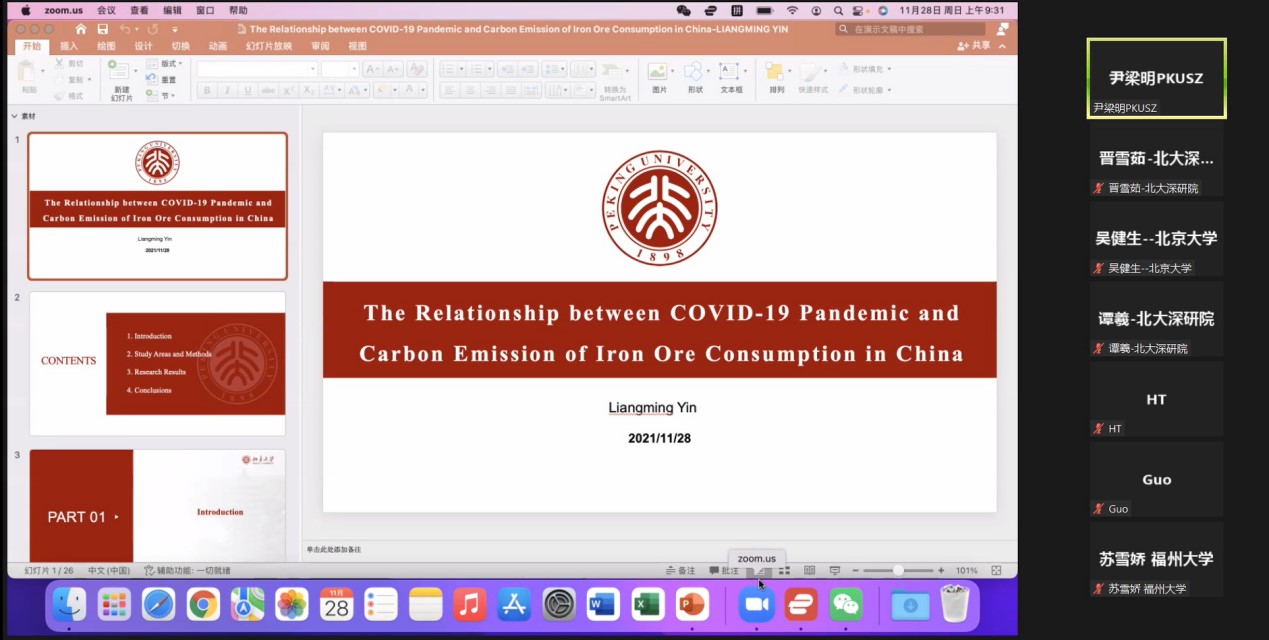The image size is (1269, 640).
Task: Click the 共享 share button
Action: [974, 46]
